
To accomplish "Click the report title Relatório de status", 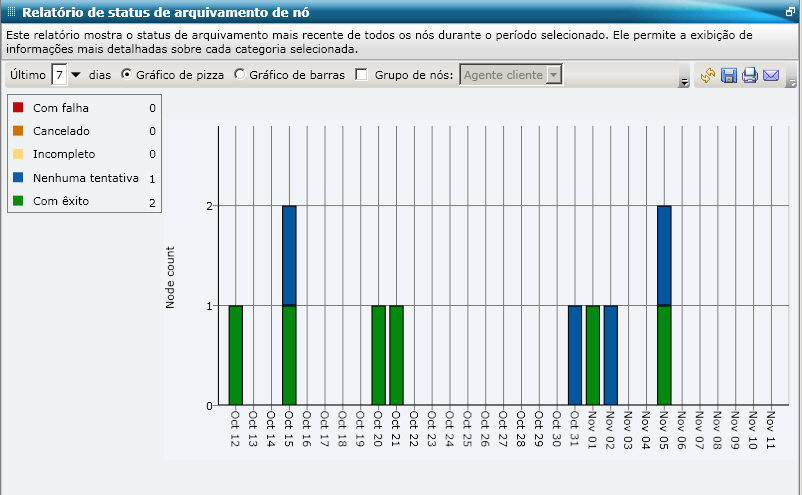I will 166,12.
